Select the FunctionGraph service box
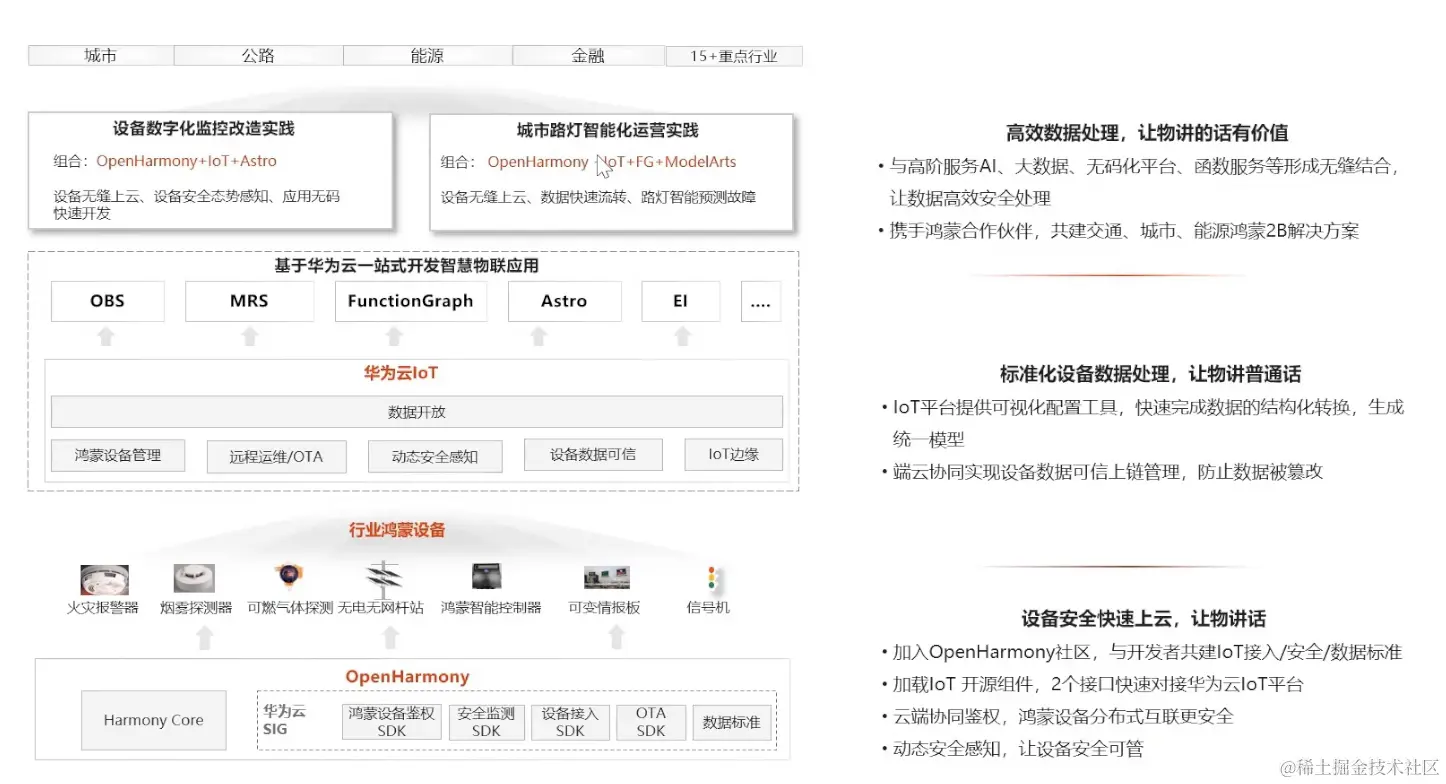 (411, 301)
